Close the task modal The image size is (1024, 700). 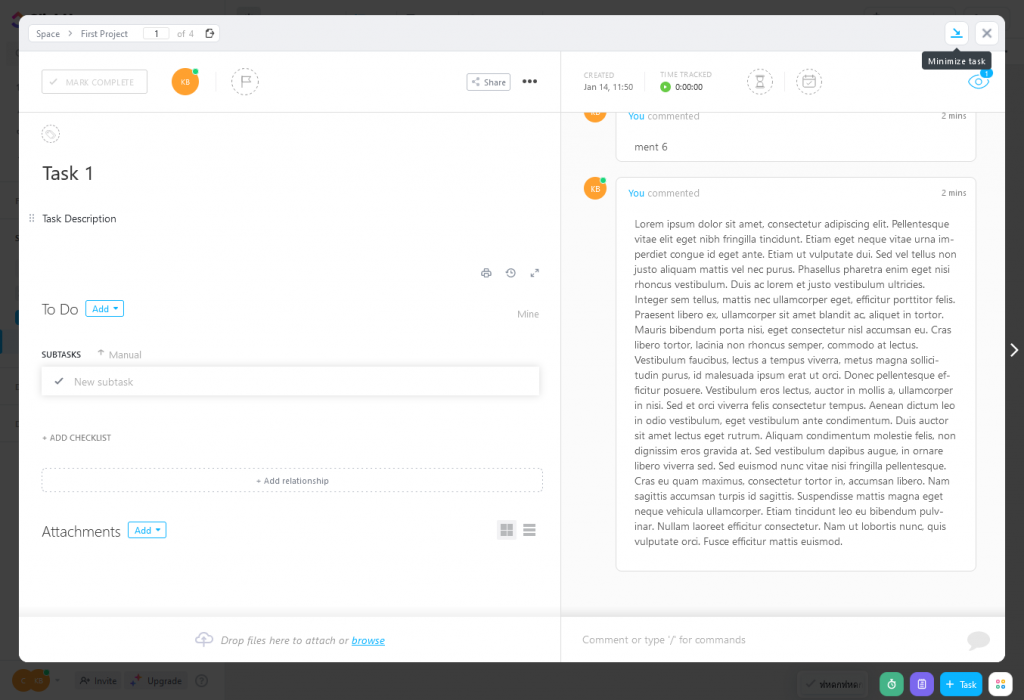(x=986, y=33)
